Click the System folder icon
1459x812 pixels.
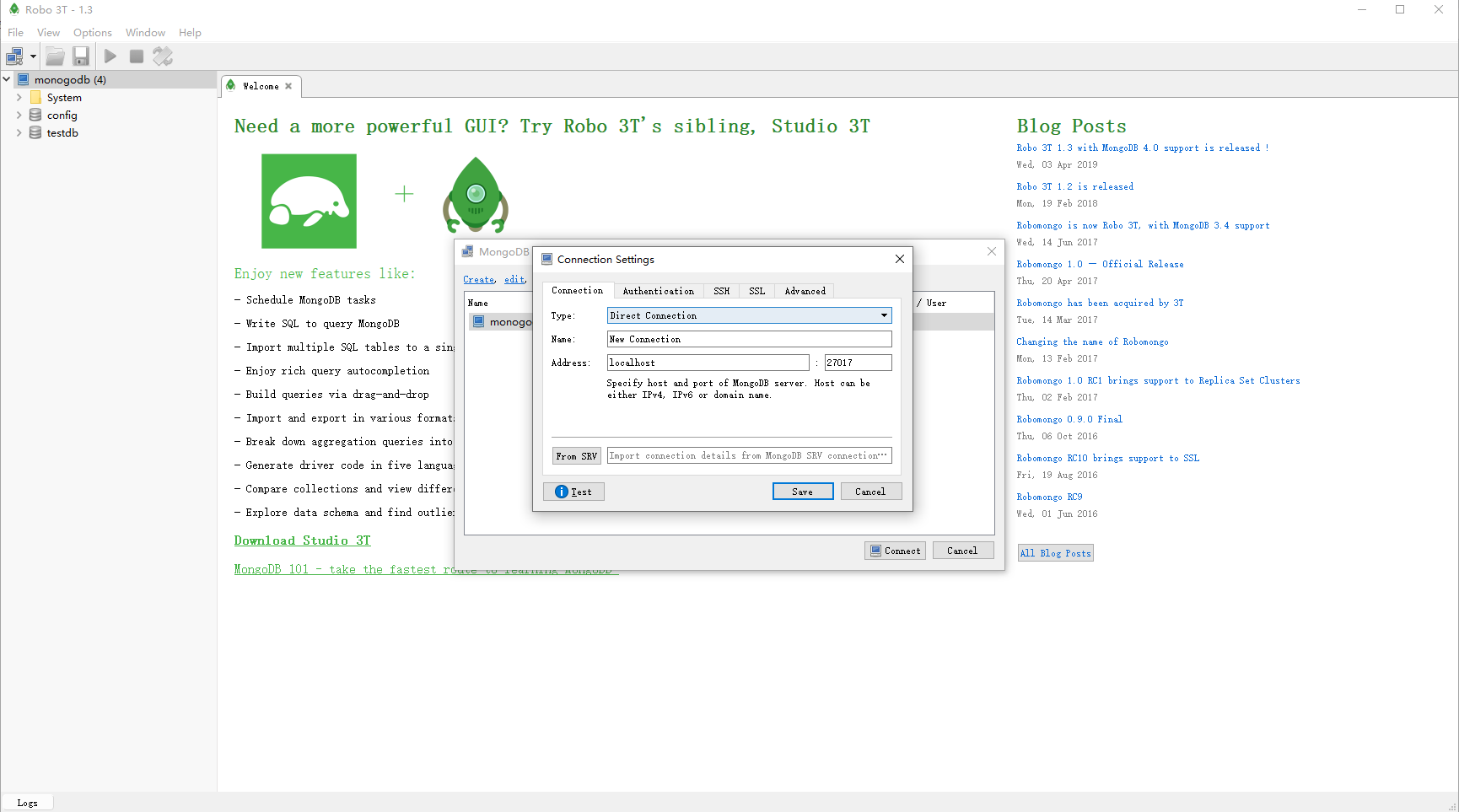pyautogui.click(x=35, y=97)
